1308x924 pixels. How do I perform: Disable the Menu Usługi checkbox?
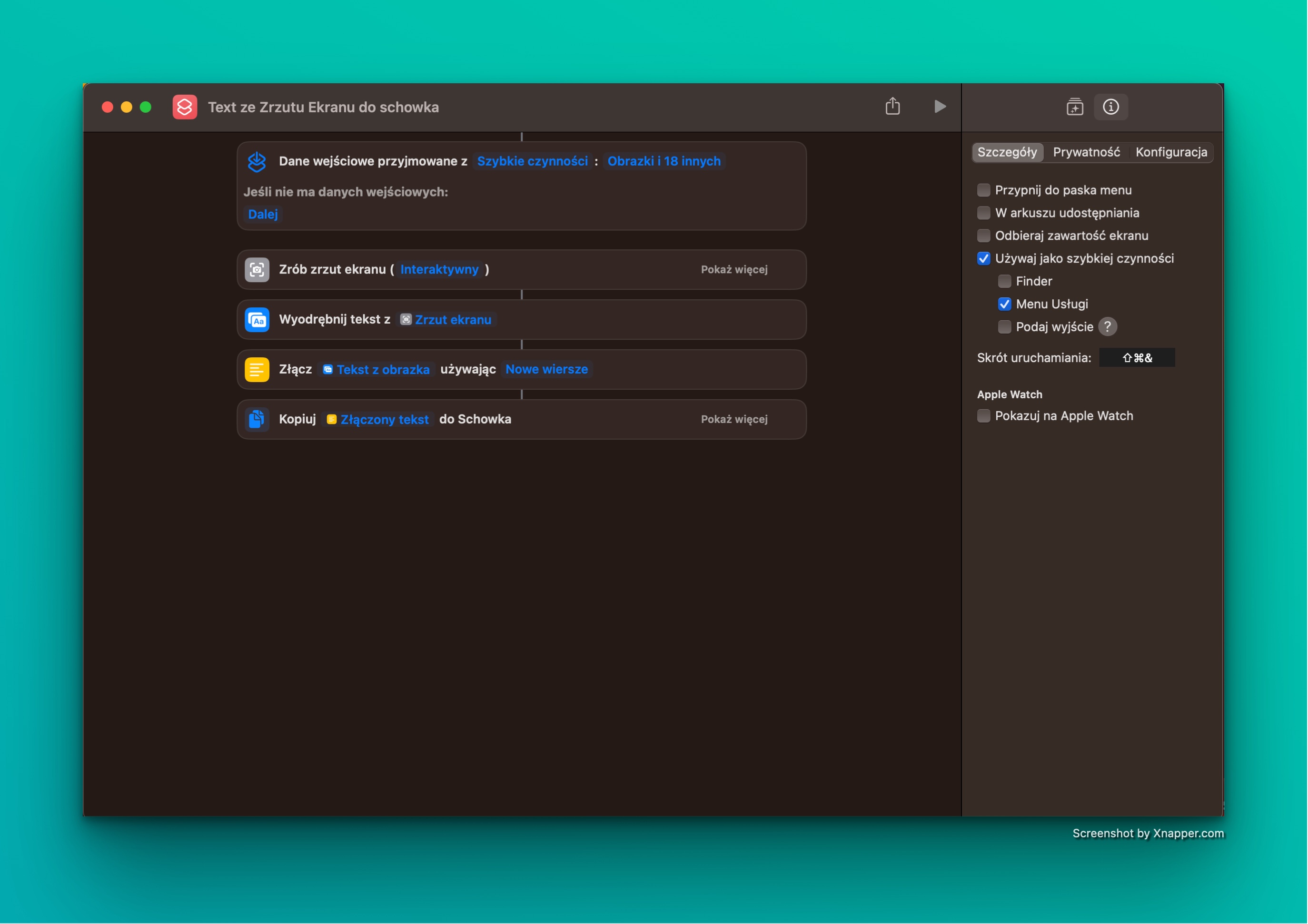[x=1004, y=304]
